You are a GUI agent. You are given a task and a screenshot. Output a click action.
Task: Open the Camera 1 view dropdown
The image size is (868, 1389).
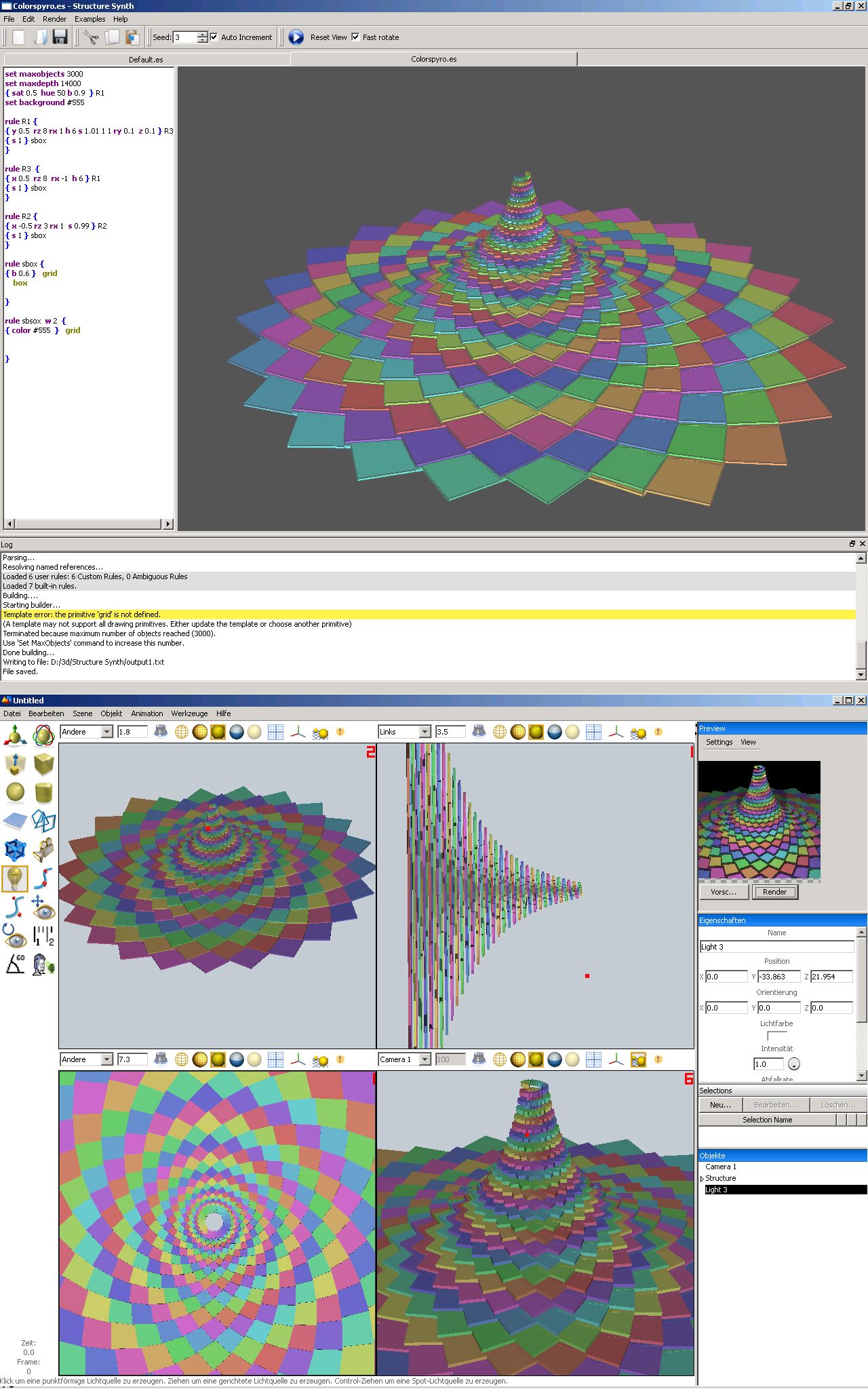(425, 1059)
